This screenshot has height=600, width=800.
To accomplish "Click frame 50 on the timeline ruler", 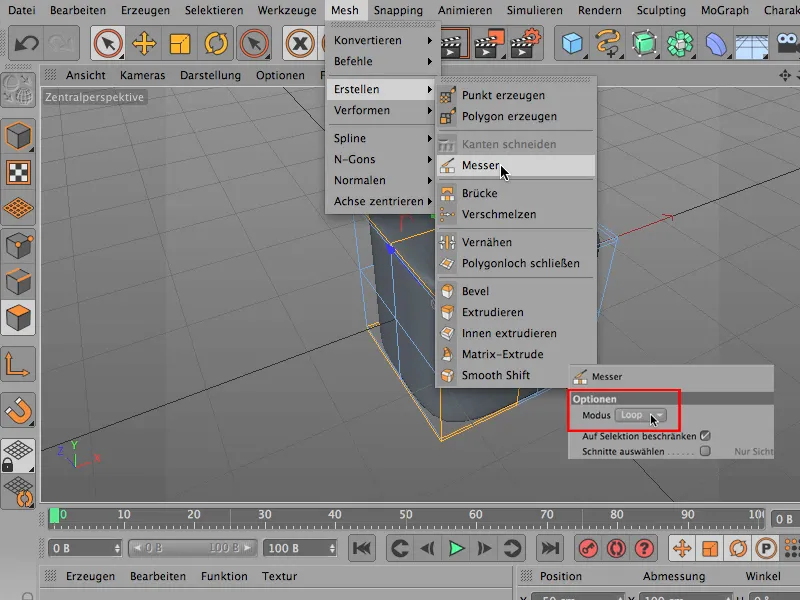I will [406, 514].
